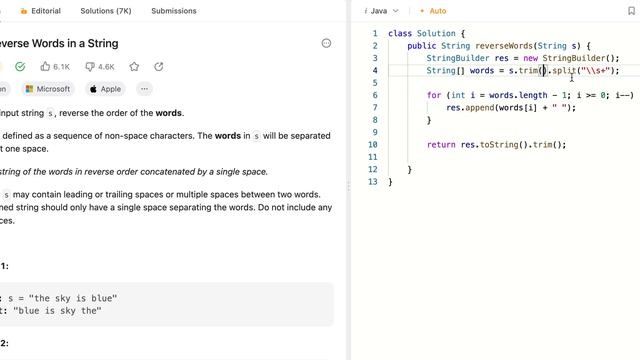Viewport: 640px width, 360px height.
Task: Click the example input "the sky is blue"
Action: pos(73,298)
